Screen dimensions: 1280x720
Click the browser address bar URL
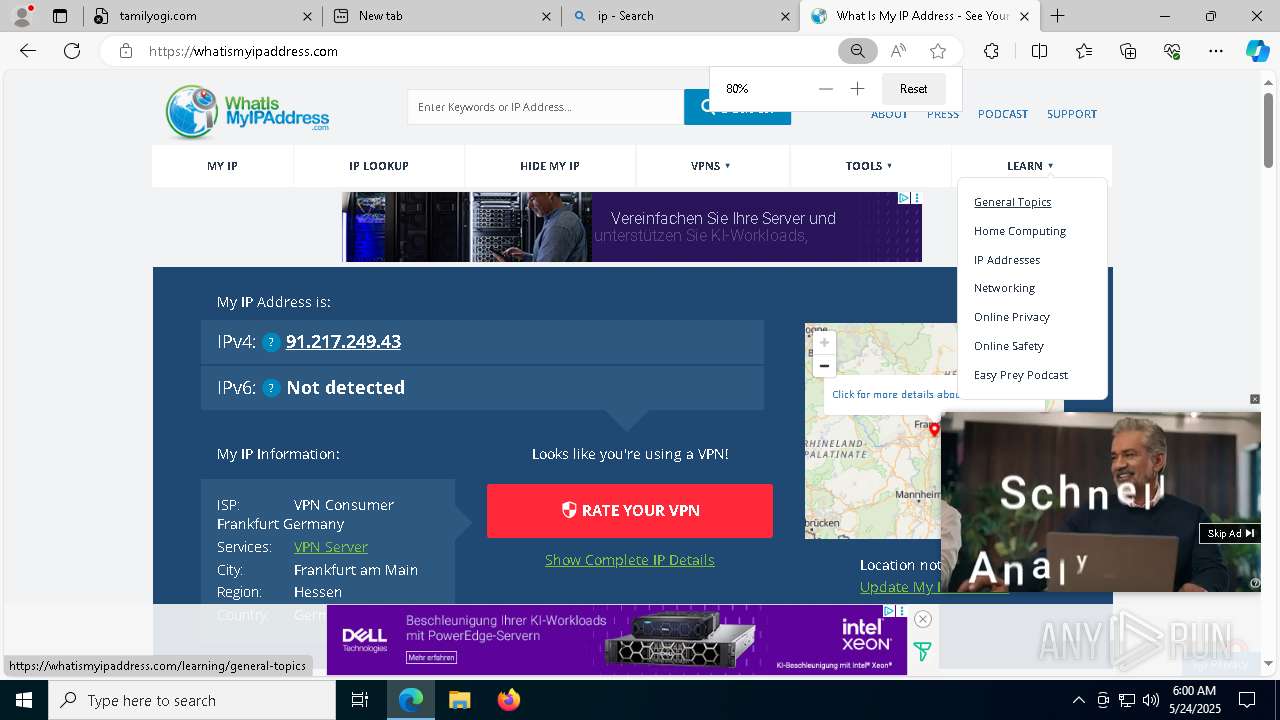pyautogui.click(x=243, y=51)
